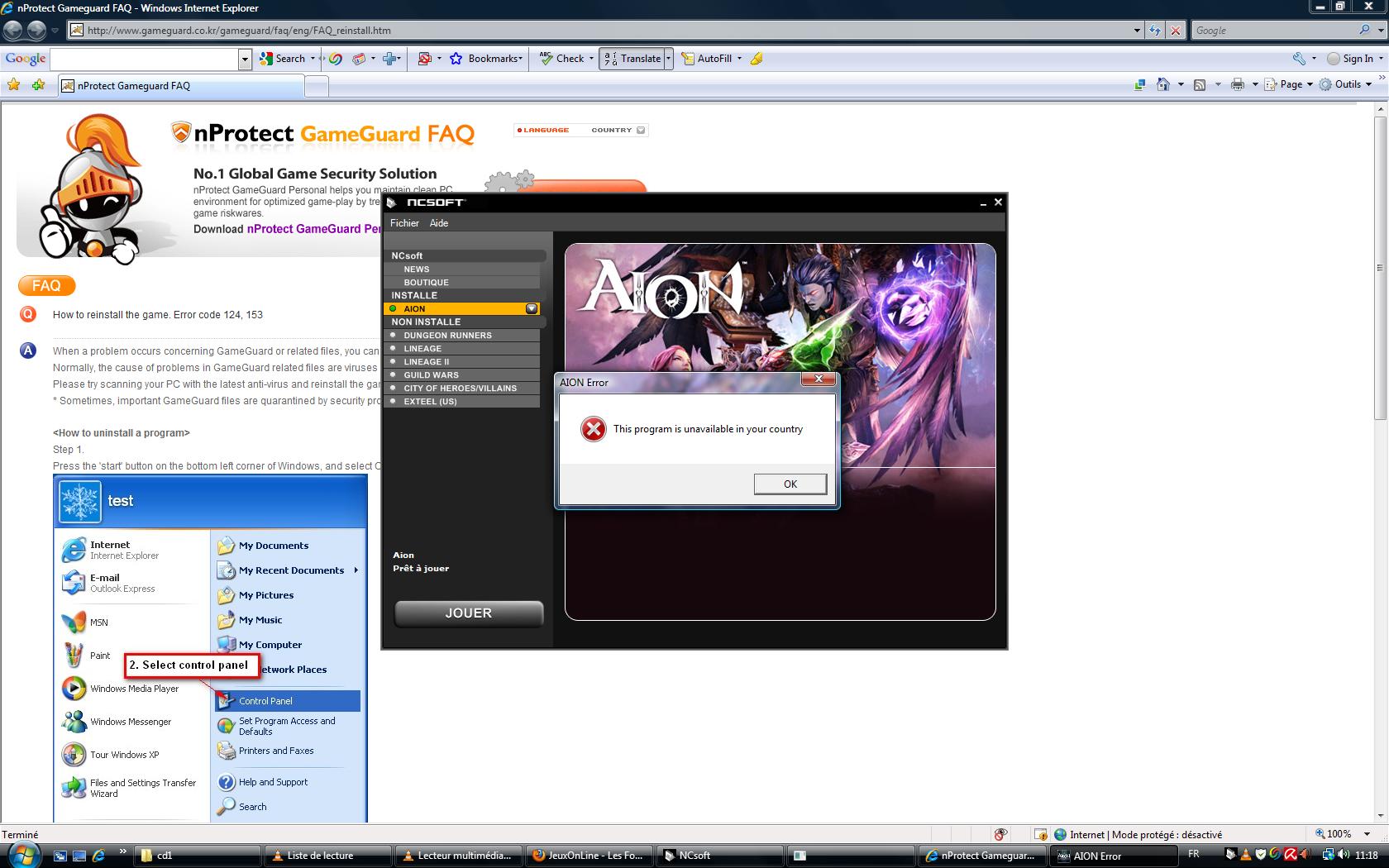The image size is (1389, 868).
Task: Open the Google toolbar search history dropdown
Action: (x=245, y=59)
